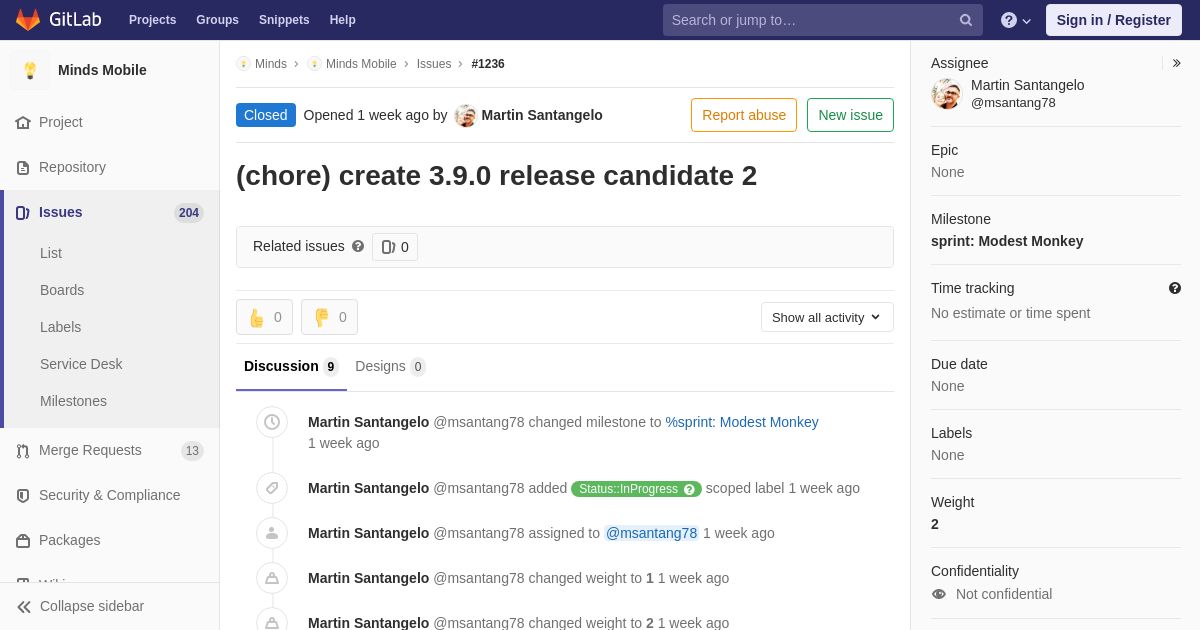Open the Projects menu
Image resolution: width=1200 pixels, height=630 pixels.
[x=152, y=20]
